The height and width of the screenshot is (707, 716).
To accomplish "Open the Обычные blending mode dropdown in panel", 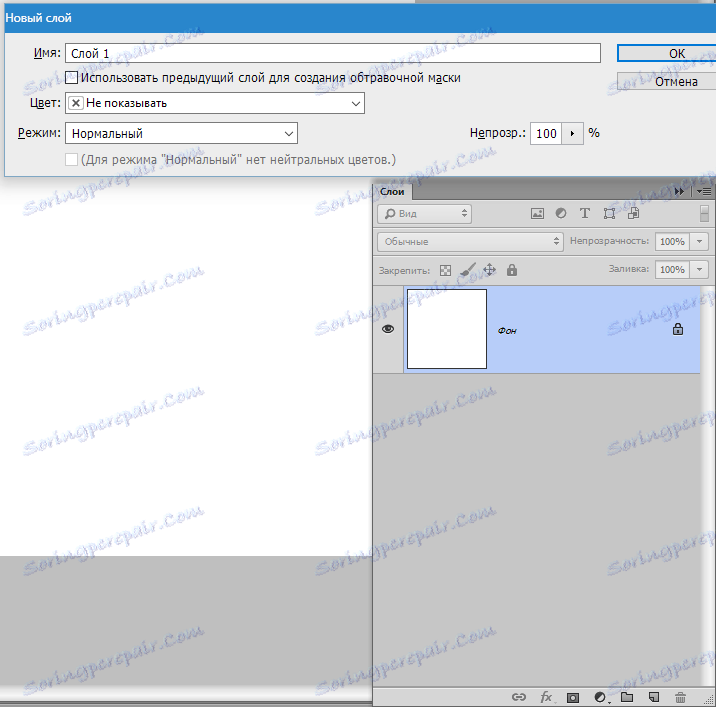I will click(x=470, y=242).
